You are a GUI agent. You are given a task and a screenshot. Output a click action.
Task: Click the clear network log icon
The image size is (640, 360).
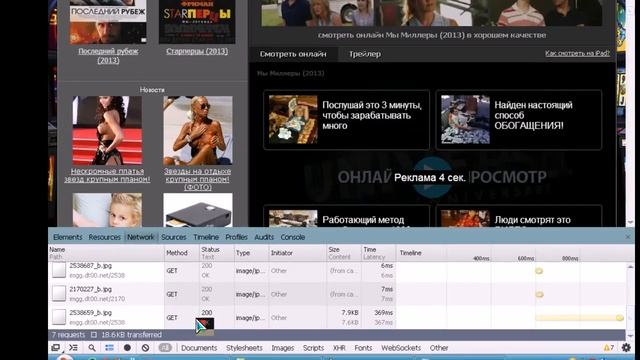pos(145,348)
